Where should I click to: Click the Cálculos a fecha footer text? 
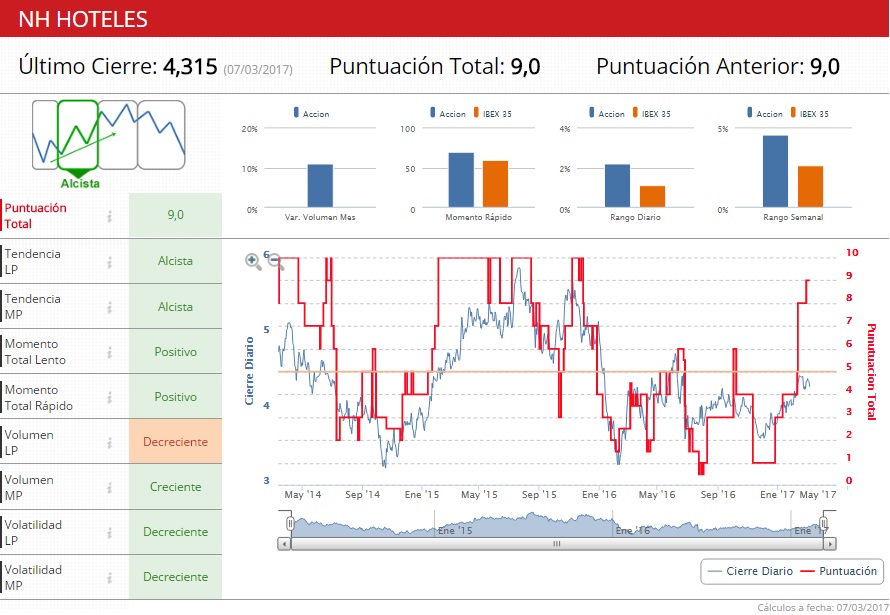[x=822, y=608]
